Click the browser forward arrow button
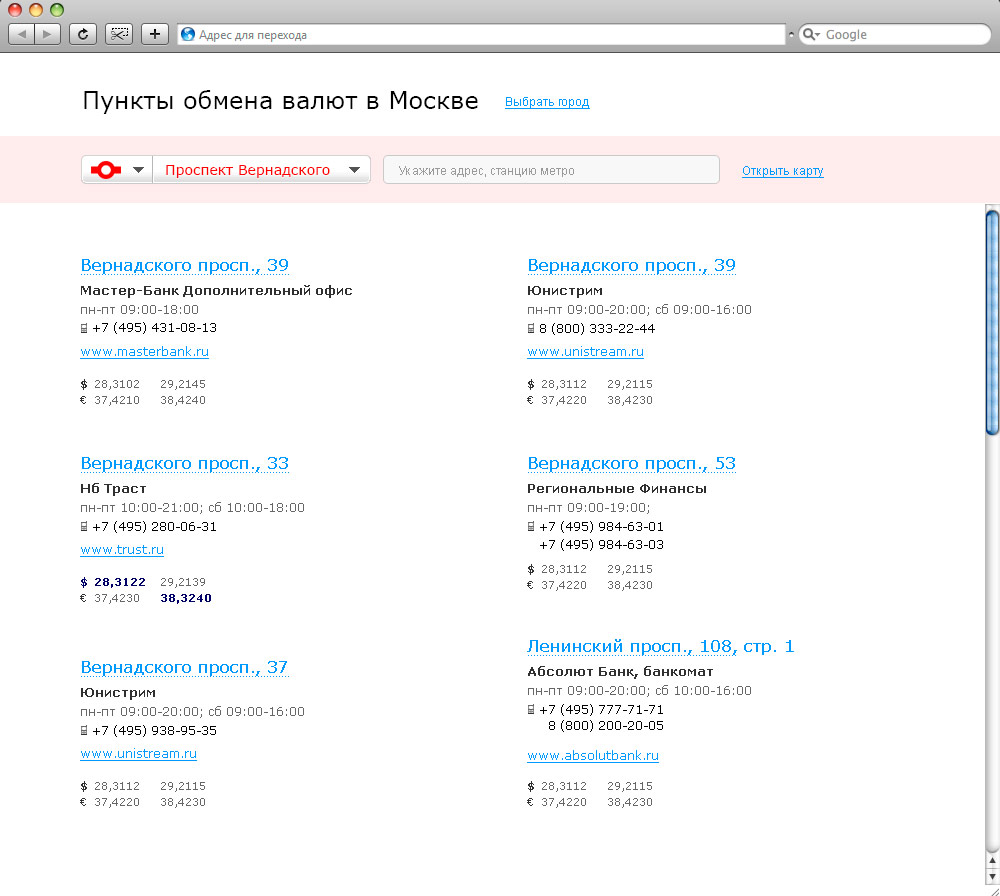1000x896 pixels. click(48, 34)
